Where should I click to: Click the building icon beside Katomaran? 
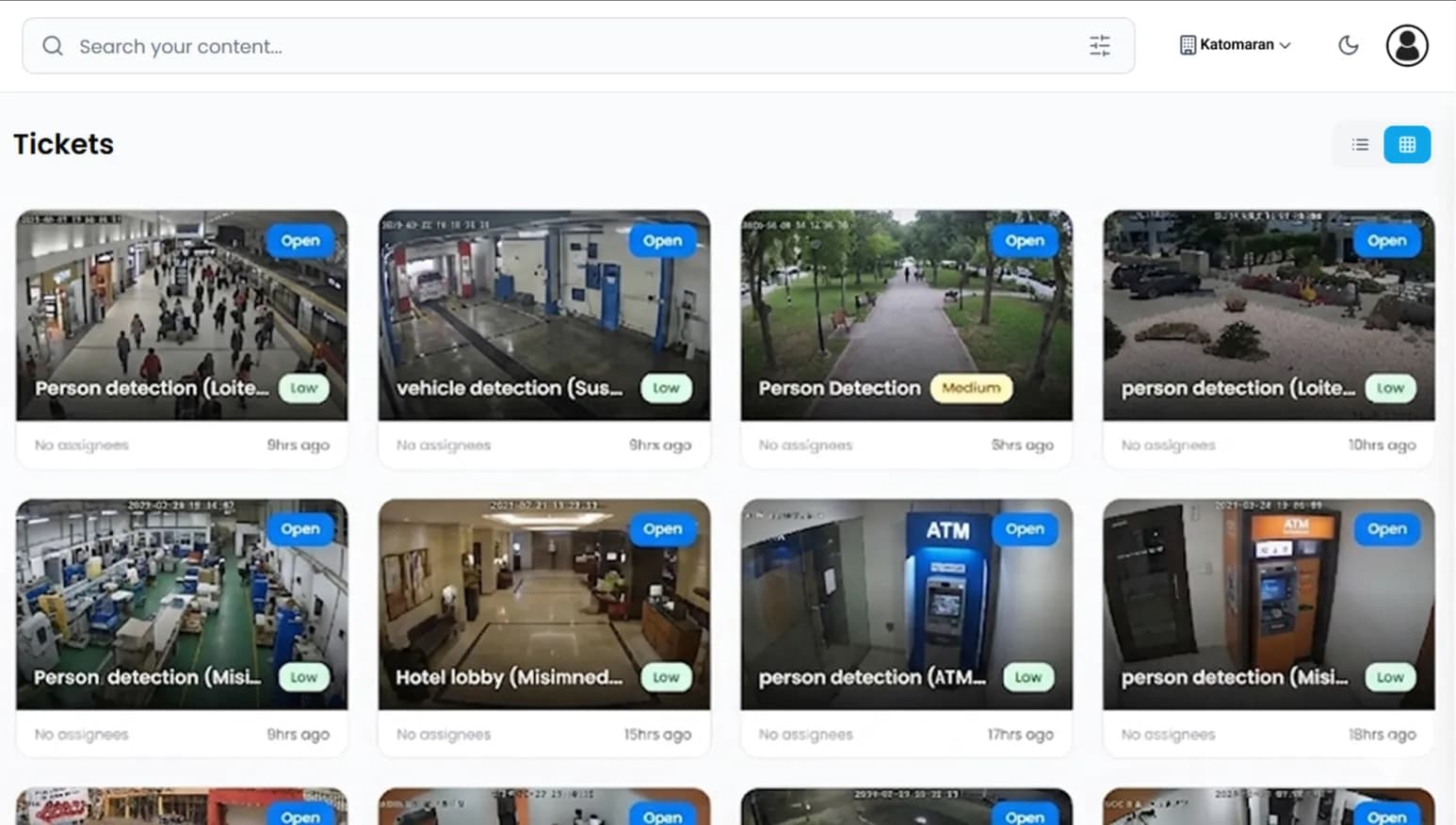[1188, 45]
